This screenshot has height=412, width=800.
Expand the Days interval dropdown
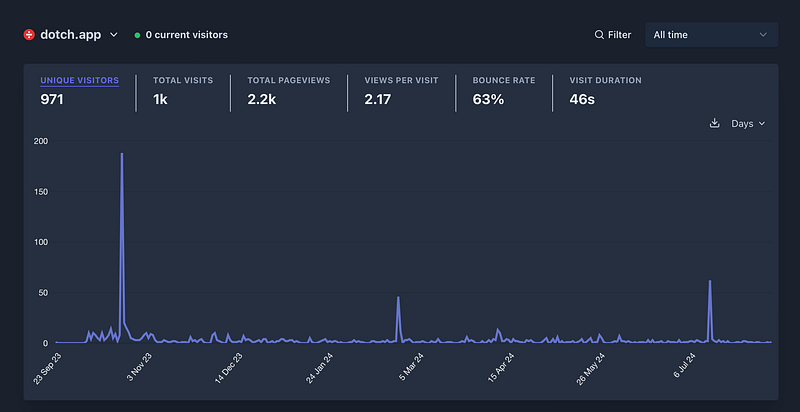[748, 124]
